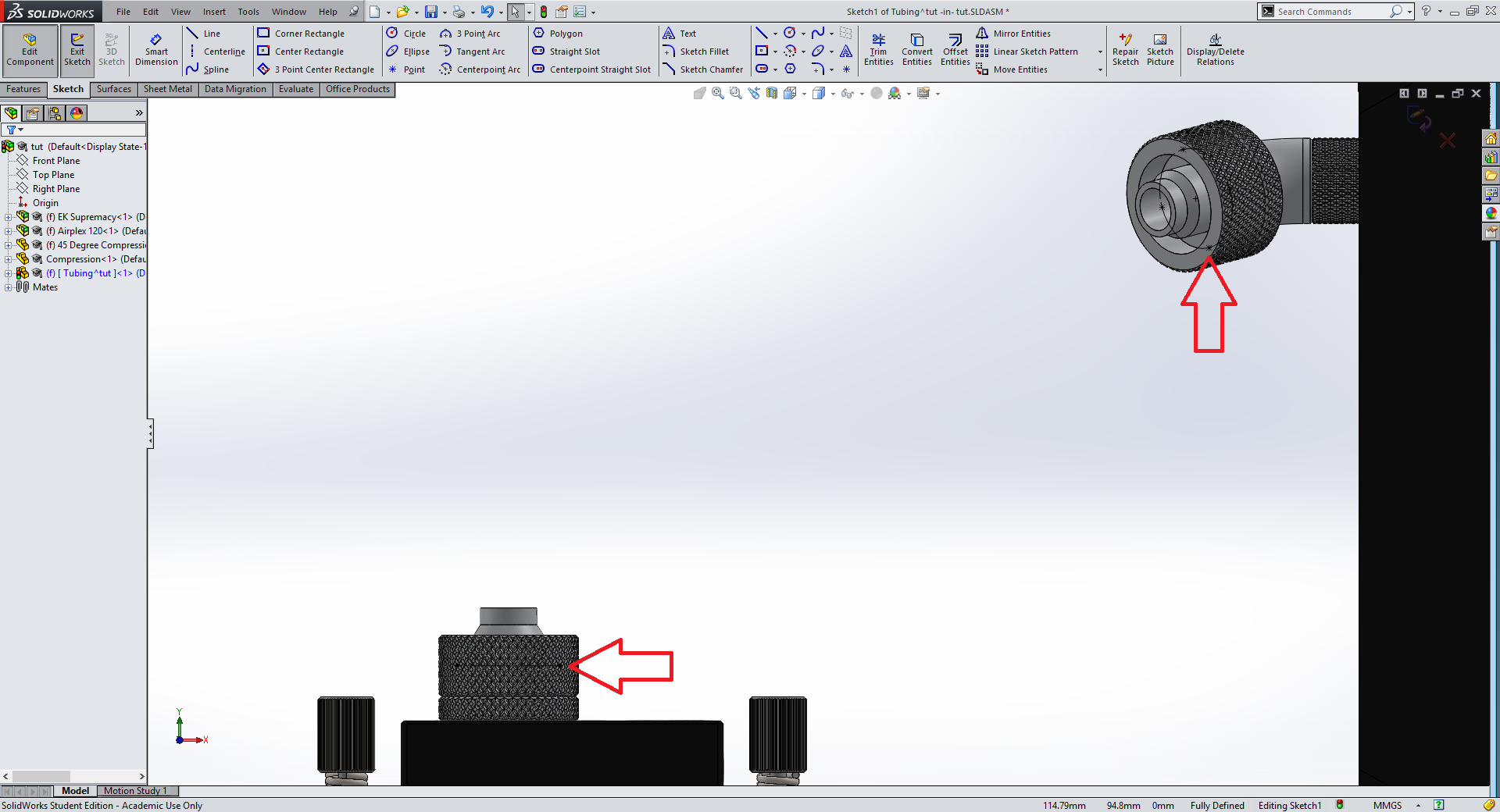
Task: Select the Straight Slot tool
Action: 566,52
